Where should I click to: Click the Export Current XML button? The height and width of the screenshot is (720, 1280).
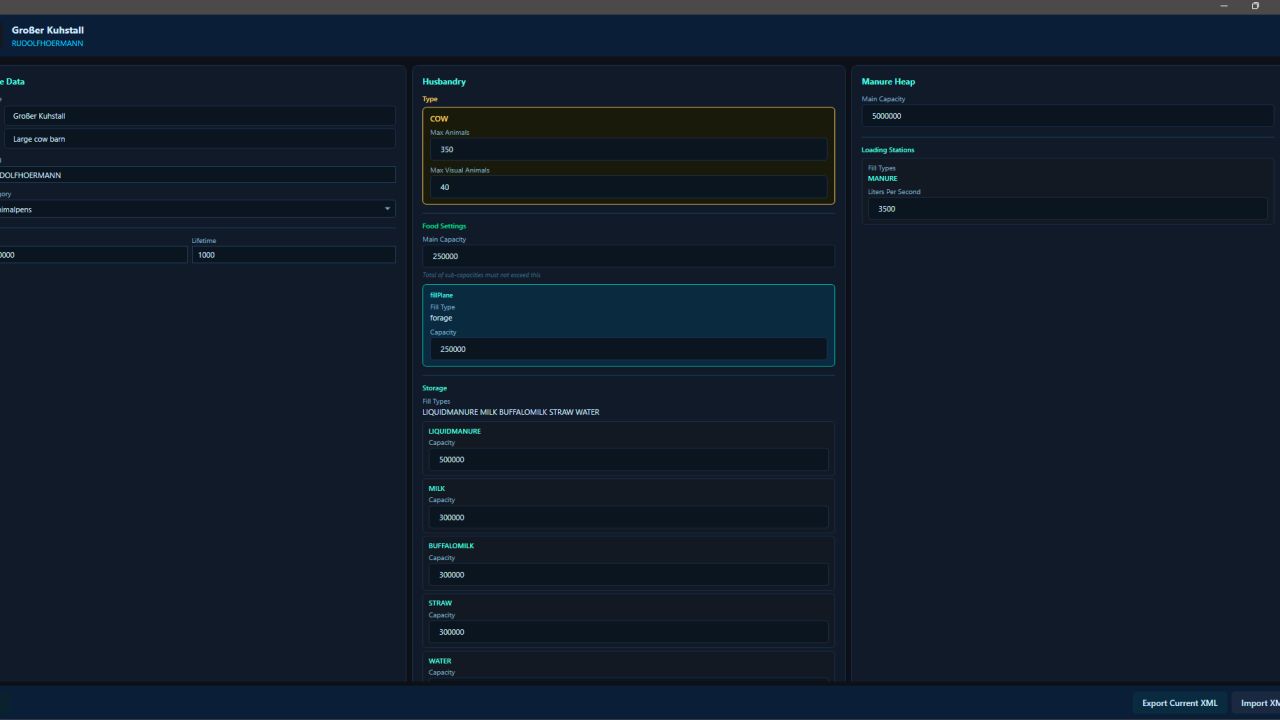coord(1179,703)
